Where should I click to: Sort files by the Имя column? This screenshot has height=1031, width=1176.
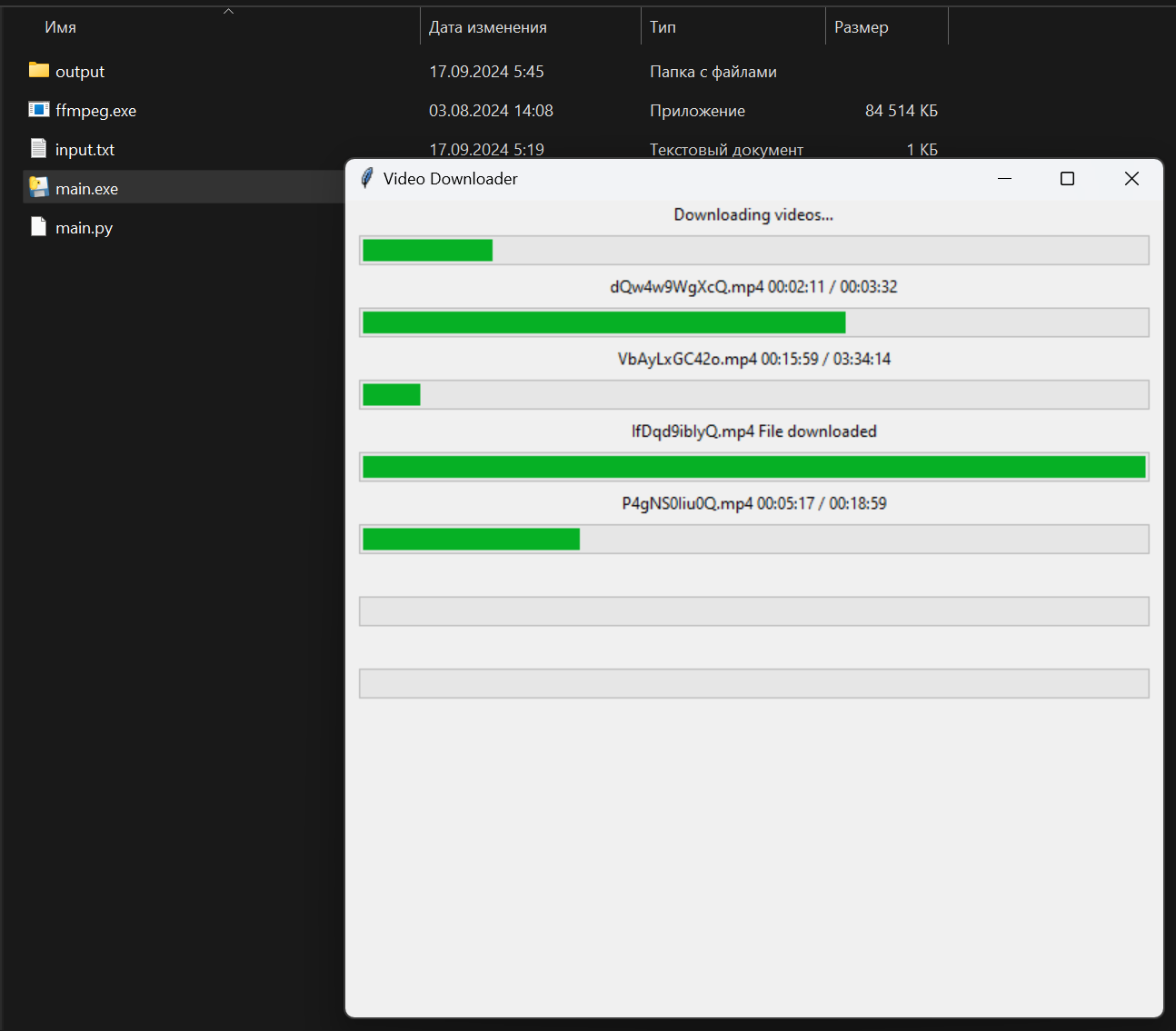click(x=61, y=27)
